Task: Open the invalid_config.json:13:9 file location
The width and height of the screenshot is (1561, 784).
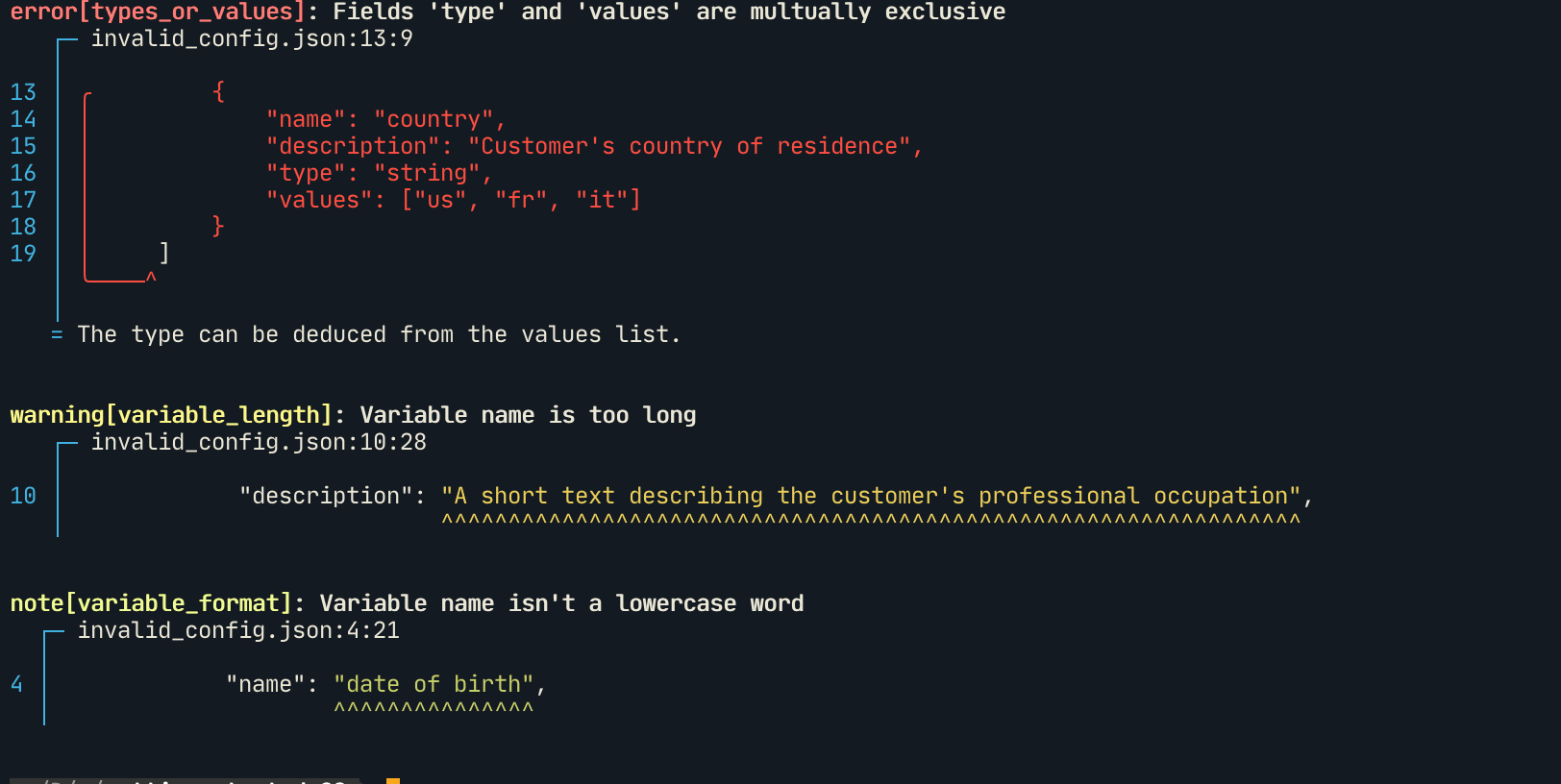Action: pyautogui.click(x=252, y=38)
